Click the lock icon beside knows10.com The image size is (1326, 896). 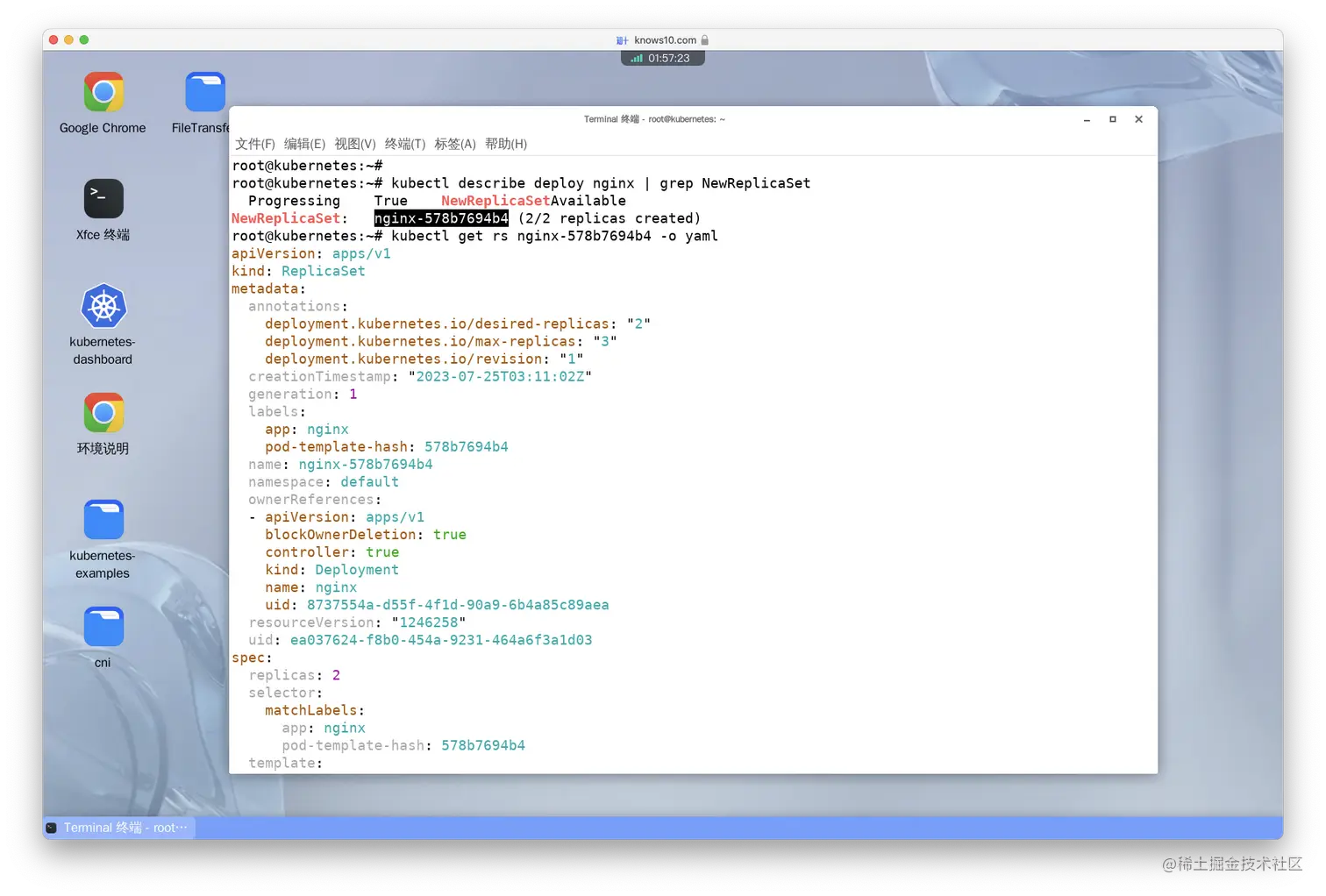click(x=706, y=39)
